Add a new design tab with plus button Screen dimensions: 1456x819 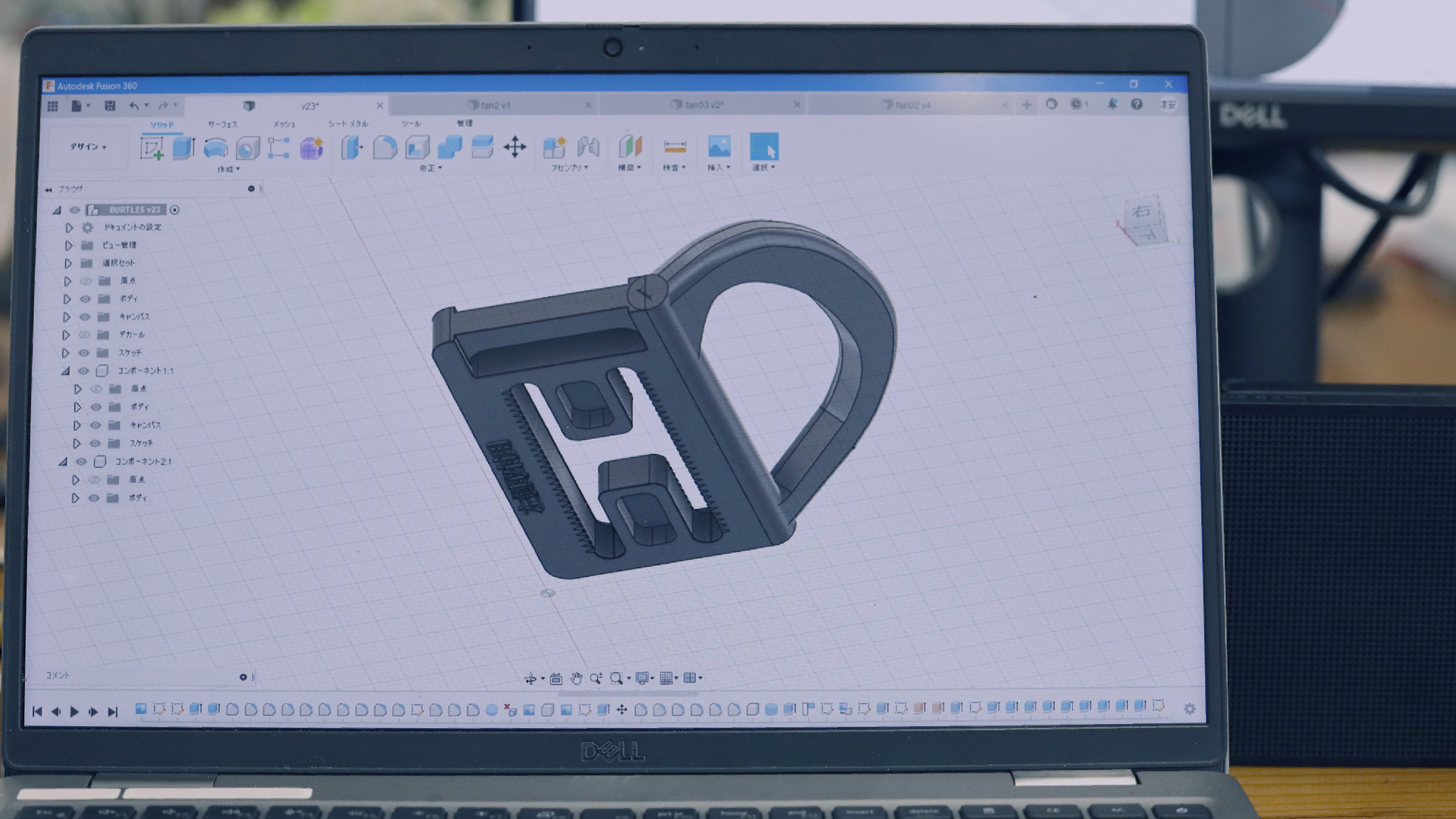(1026, 105)
